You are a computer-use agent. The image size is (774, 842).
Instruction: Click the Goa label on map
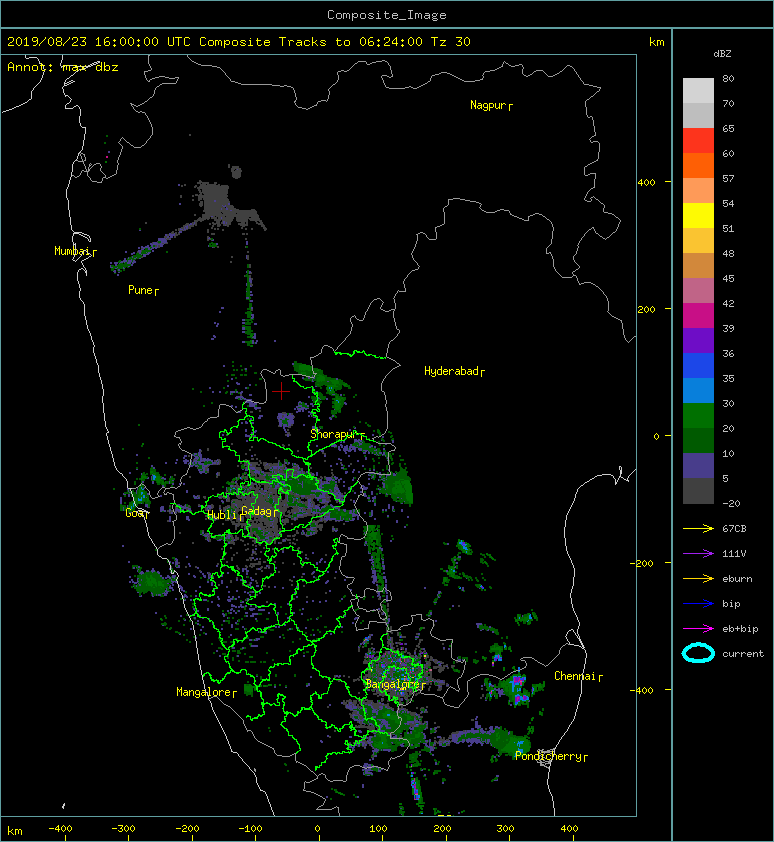135,513
